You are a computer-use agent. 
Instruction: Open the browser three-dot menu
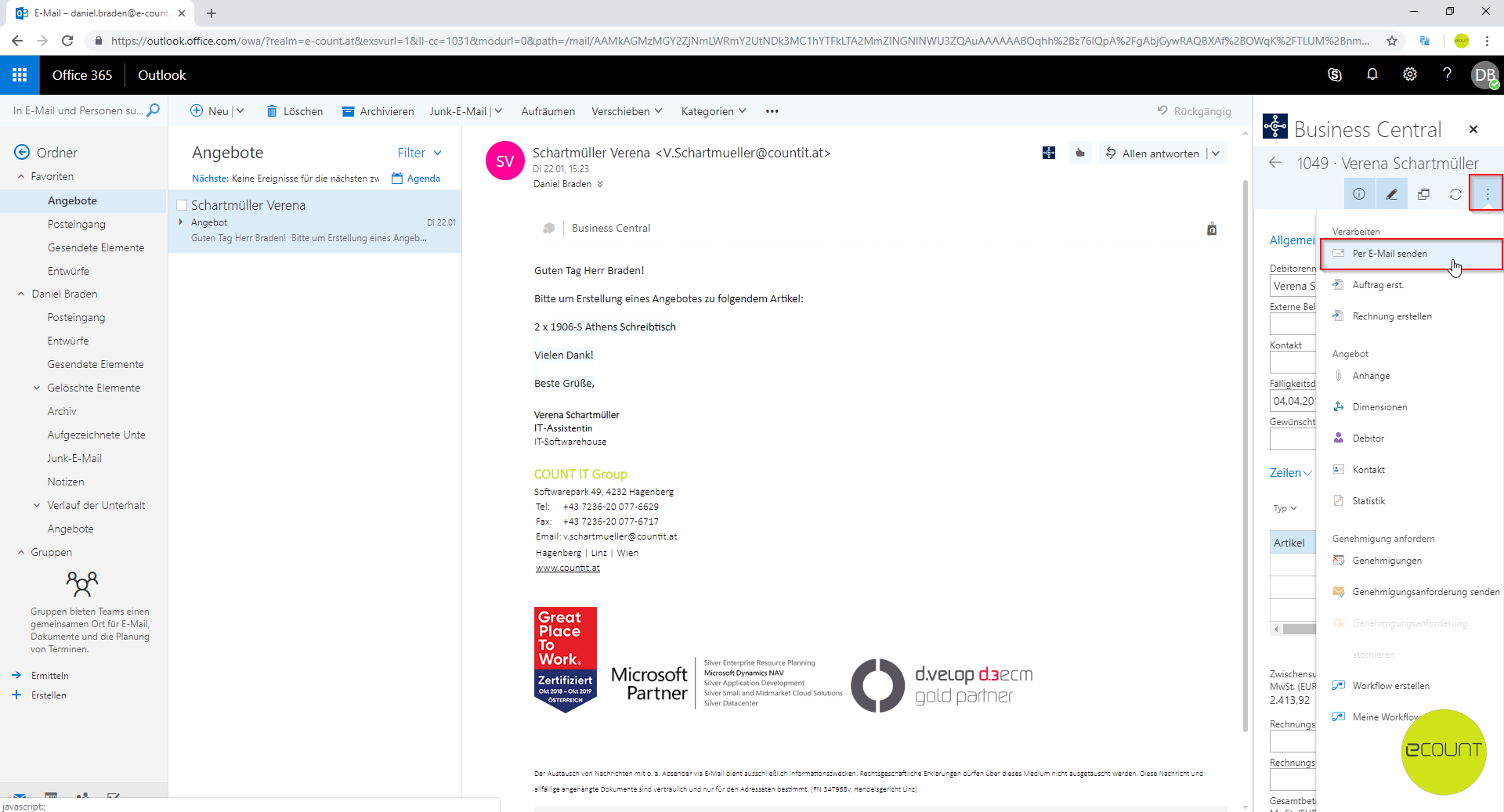(1487, 41)
